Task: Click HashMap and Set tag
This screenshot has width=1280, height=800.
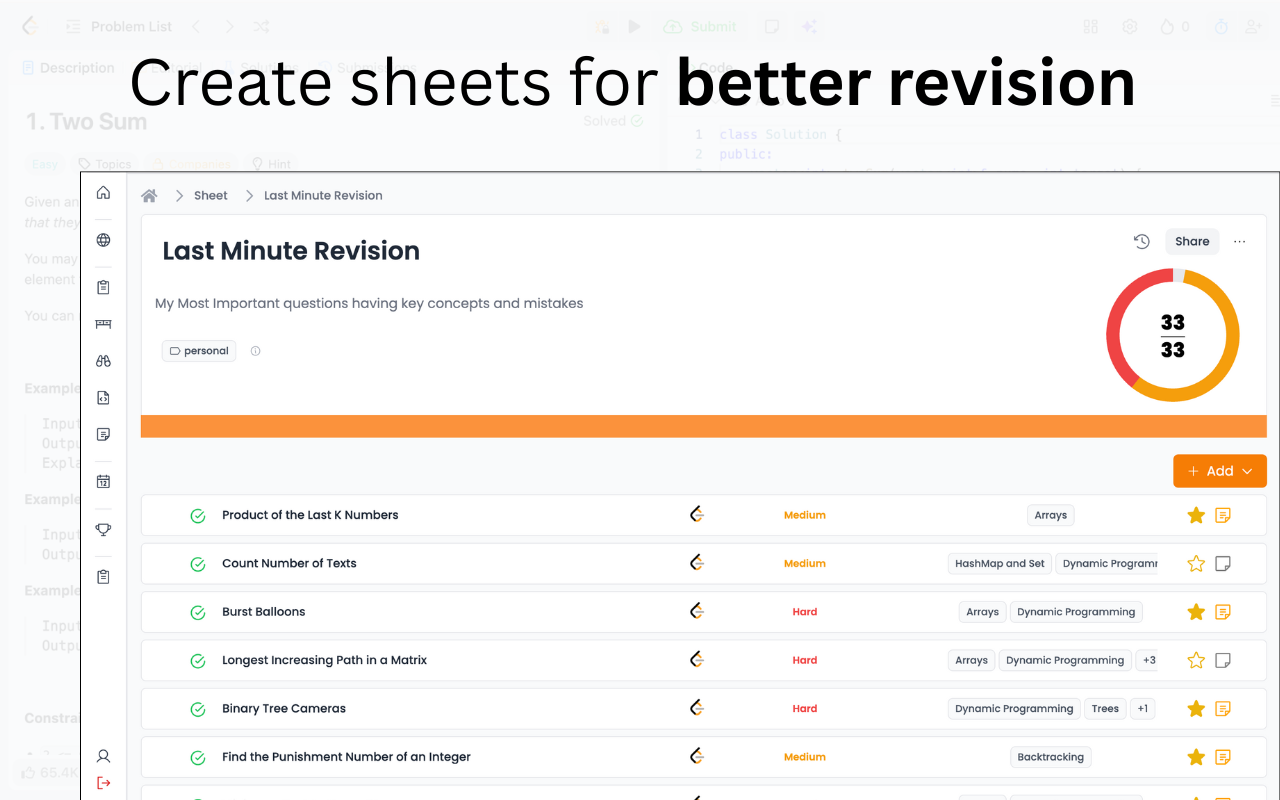Action: (999, 563)
